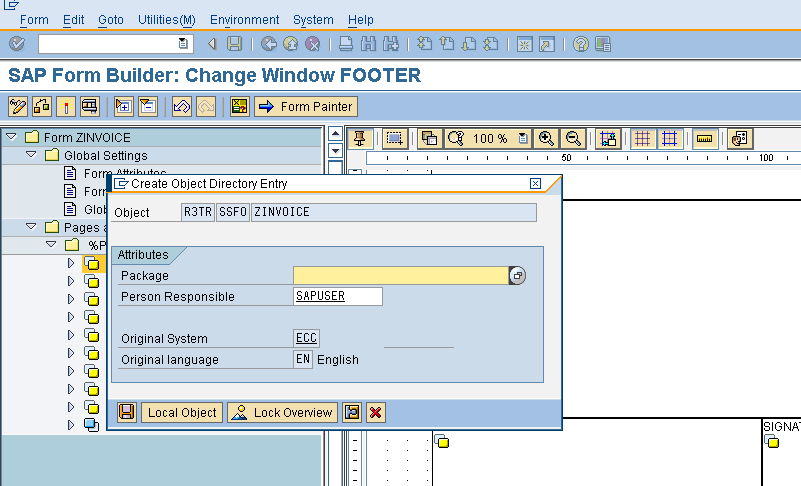801x486 pixels.
Task: Open the System menu
Action: [313, 20]
